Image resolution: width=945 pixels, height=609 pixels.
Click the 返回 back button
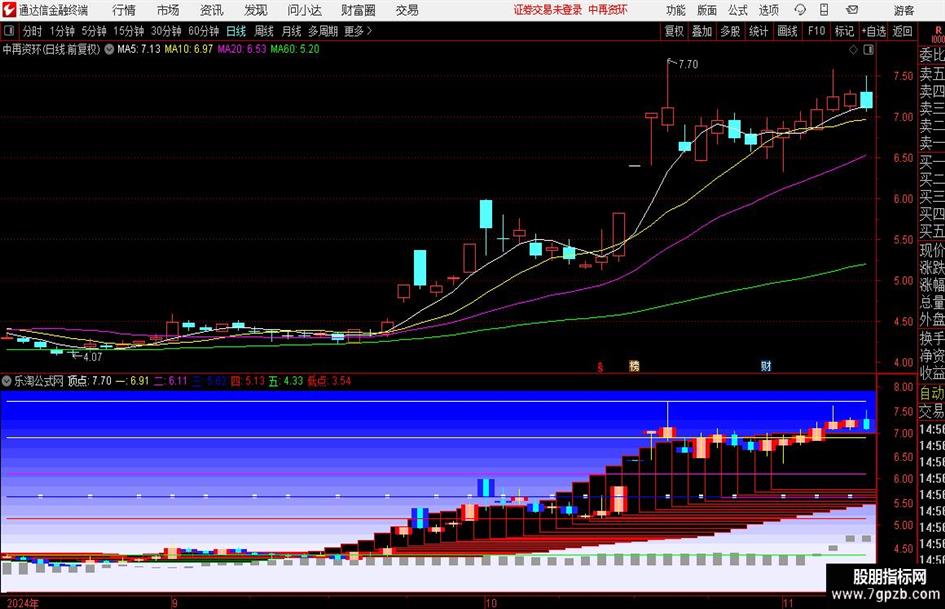902,31
